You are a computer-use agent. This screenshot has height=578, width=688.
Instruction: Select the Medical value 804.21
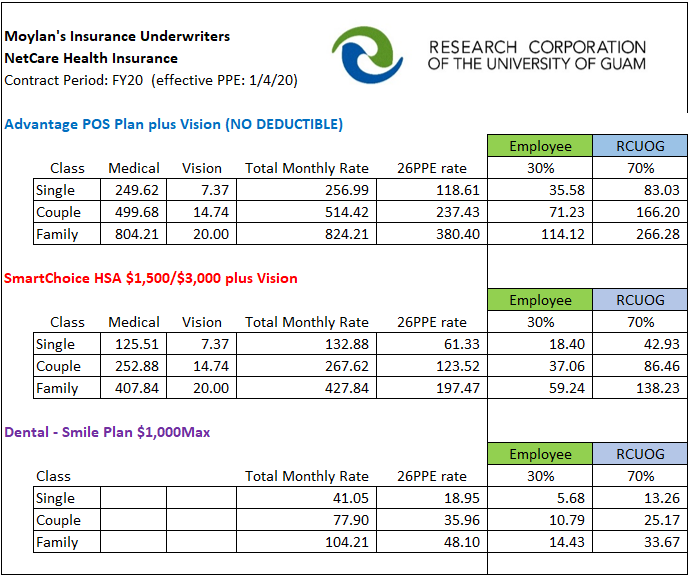point(133,234)
